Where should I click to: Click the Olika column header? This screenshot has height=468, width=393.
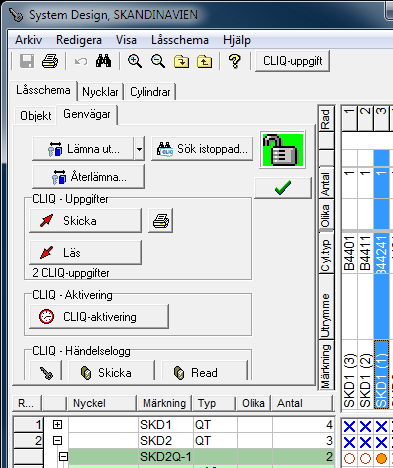point(253,403)
